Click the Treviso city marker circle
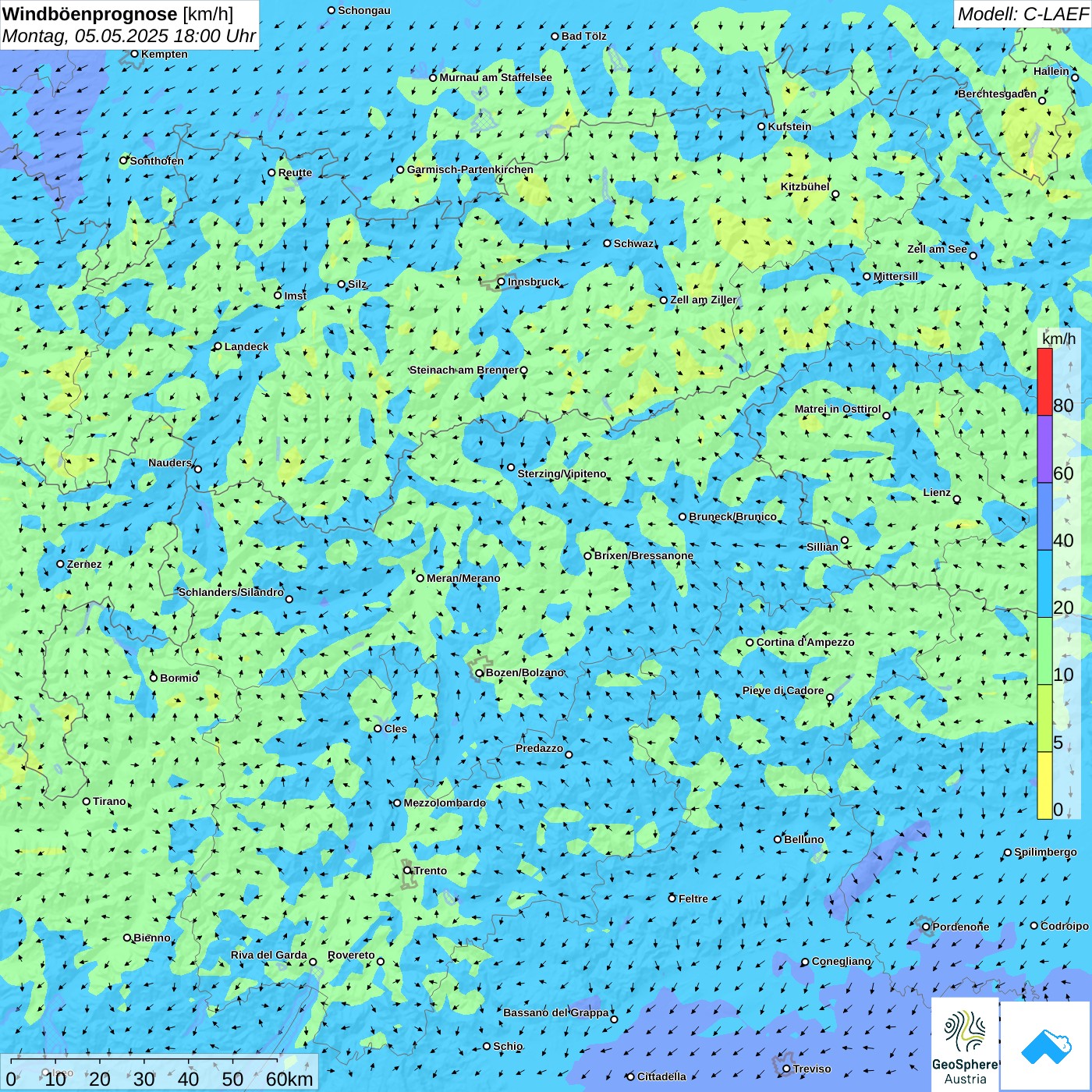Image resolution: width=1092 pixels, height=1092 pixels. tap(786, 1069)
